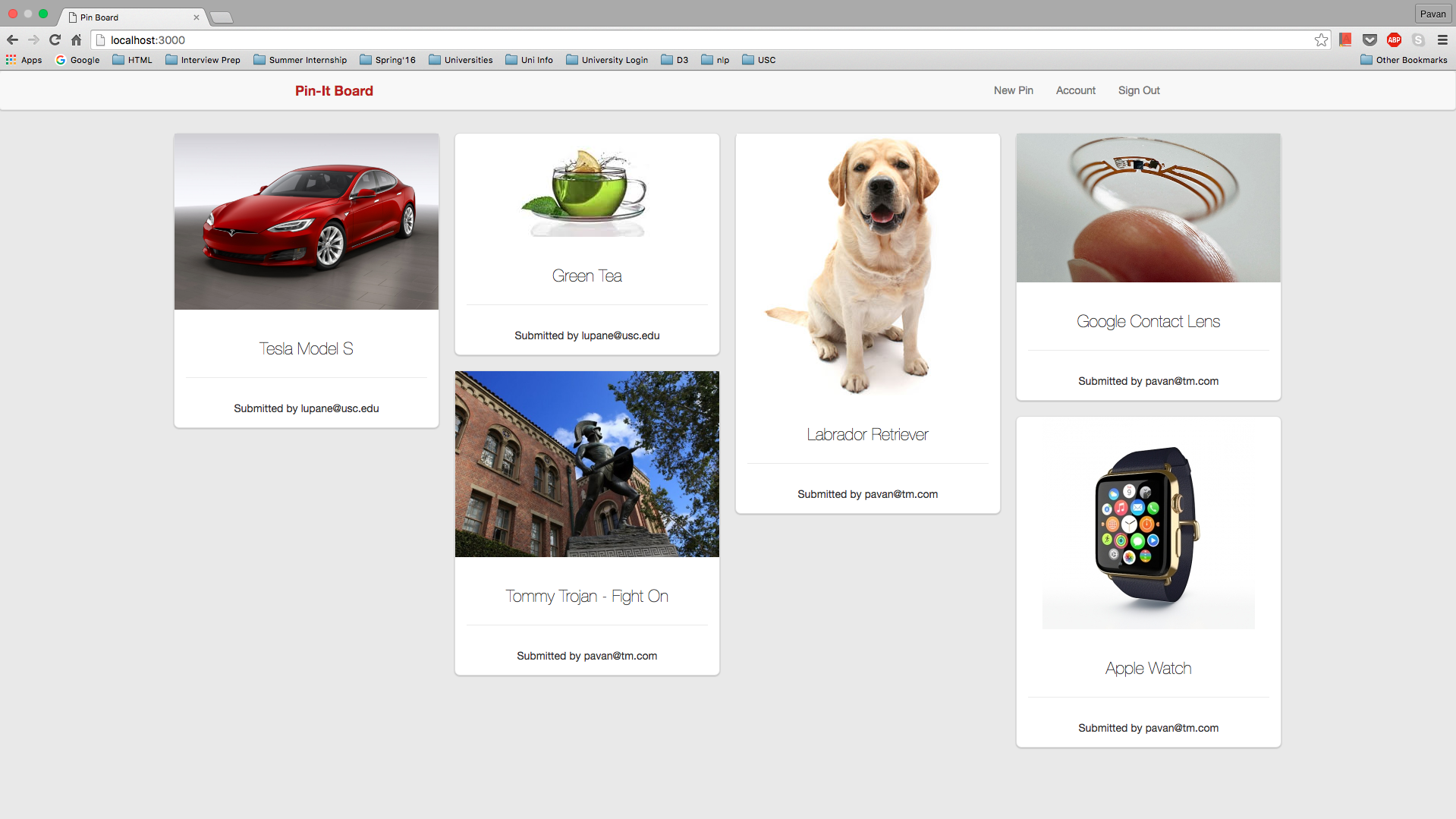1456x819 pixels.
Task: Open the Universities bookmarks folder
Action: coord(461,60)
